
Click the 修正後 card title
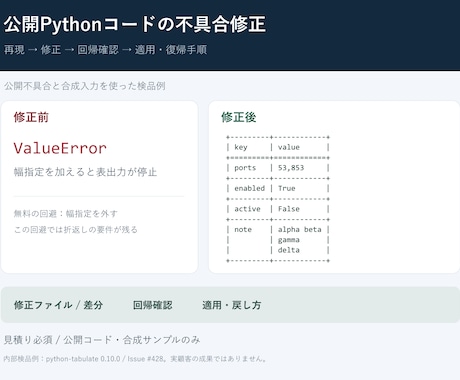coord(239,117)
